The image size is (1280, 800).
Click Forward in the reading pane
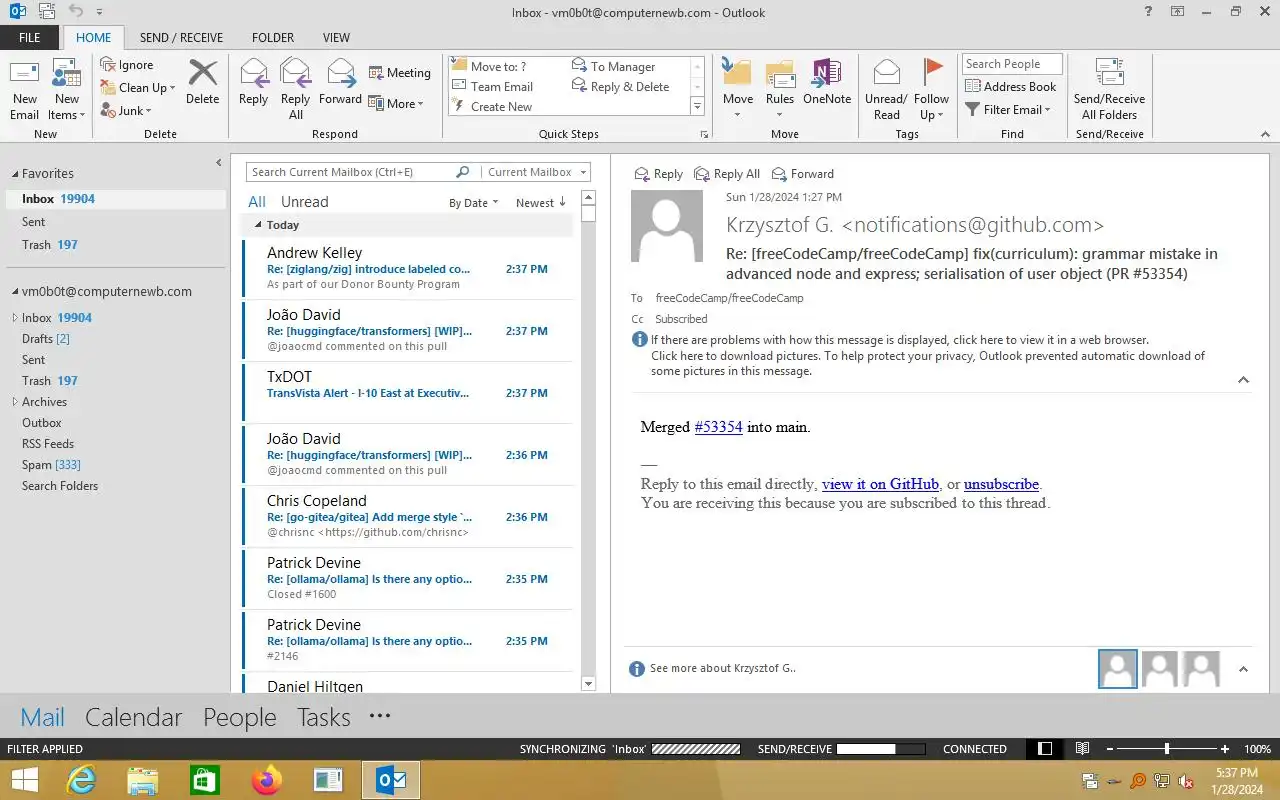802,174
